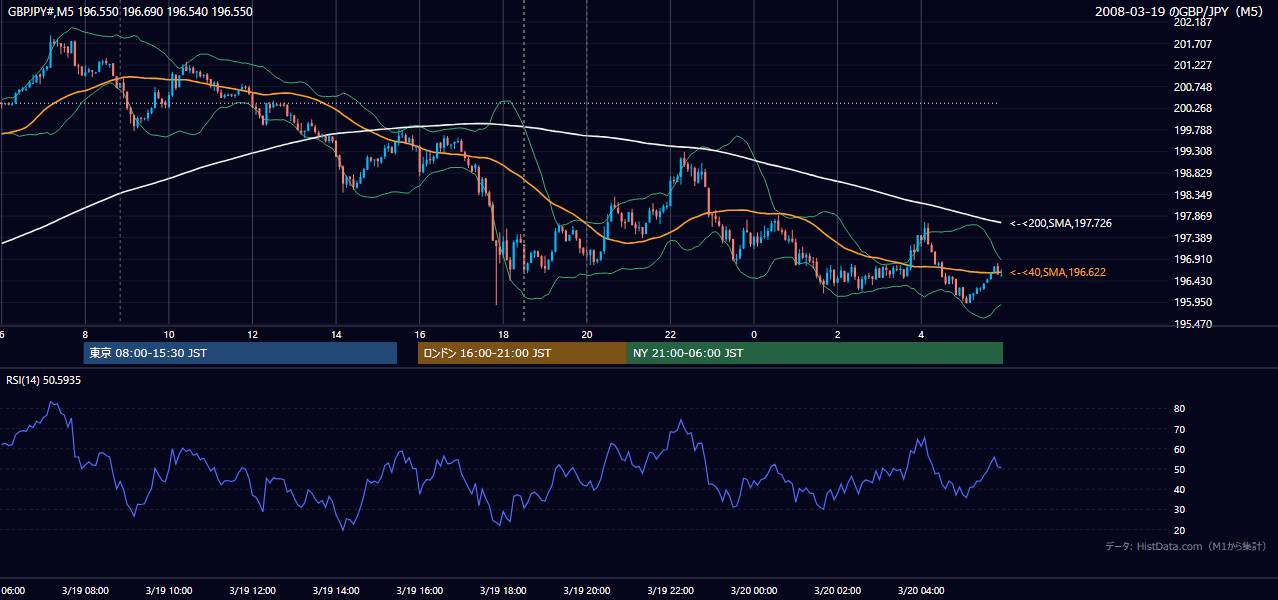Click the 3/19 14:00 date label
The width and height of the screenshot is (1278, 600).
pyautogui.click(x=335, y=591)
